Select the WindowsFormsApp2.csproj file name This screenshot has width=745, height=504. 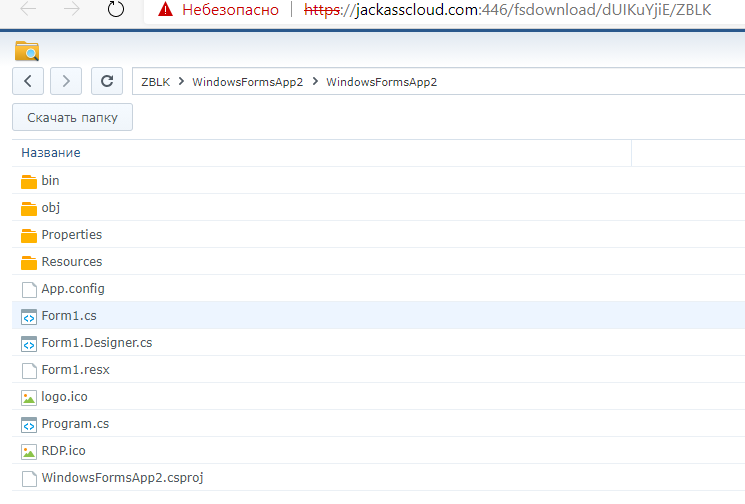click(x=123, y=478)
